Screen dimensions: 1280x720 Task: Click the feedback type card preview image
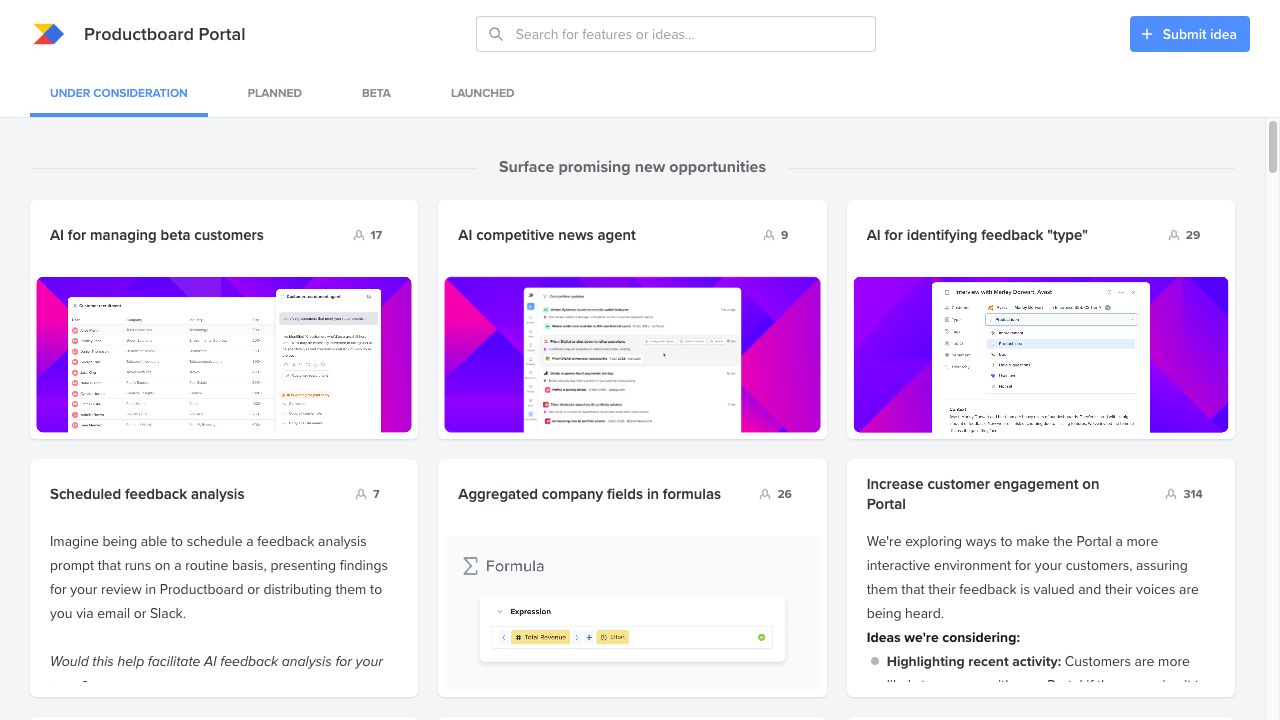[x=1041, y=355]
